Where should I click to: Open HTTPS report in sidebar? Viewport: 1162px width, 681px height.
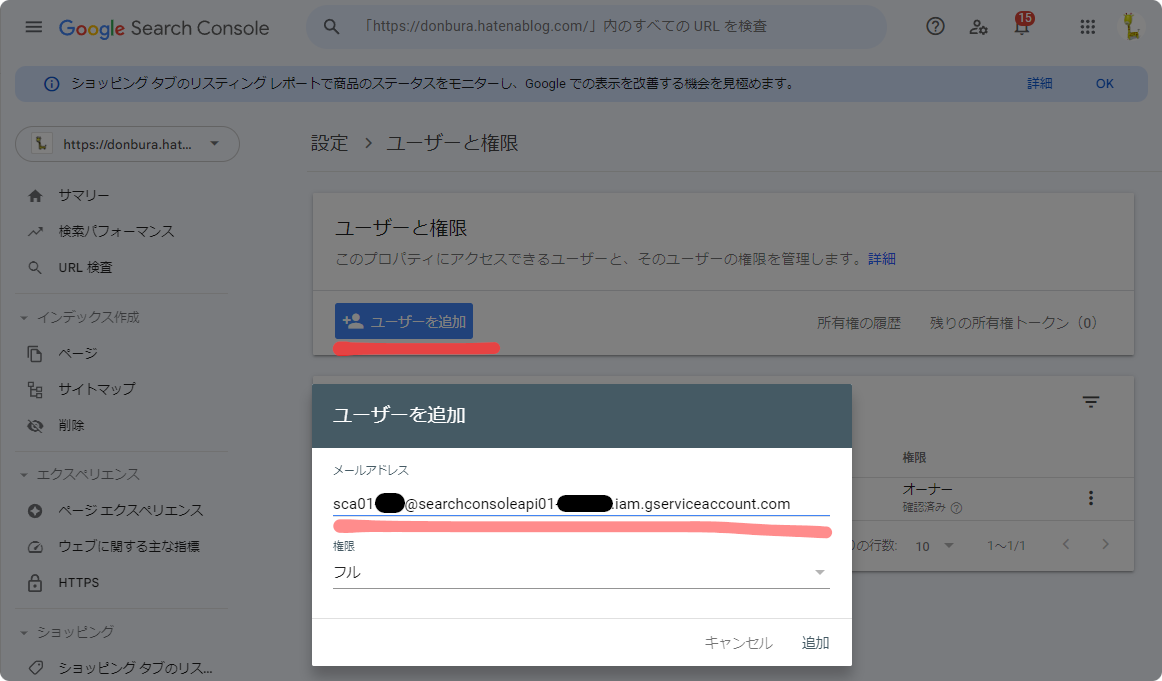pos(79,582)
